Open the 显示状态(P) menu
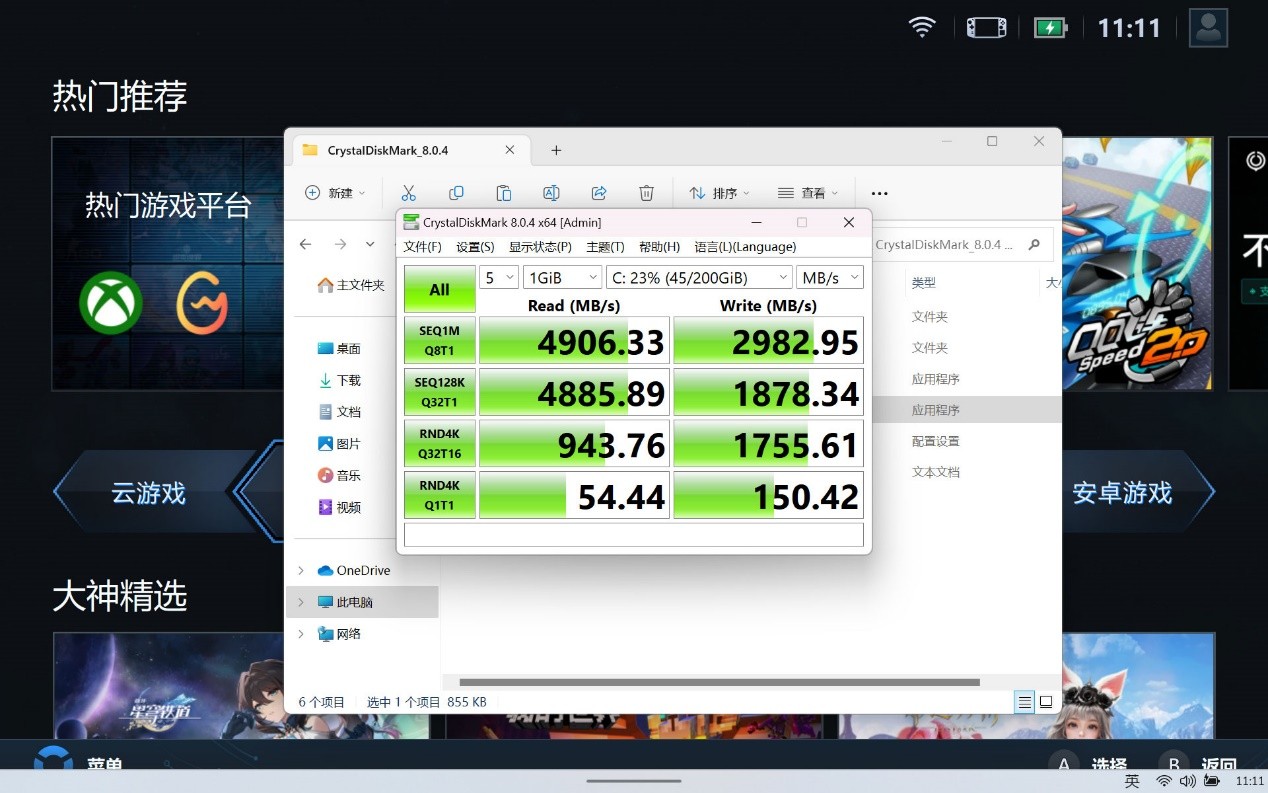The height and width of the screenshot is (793, 1268). (540, 247)
